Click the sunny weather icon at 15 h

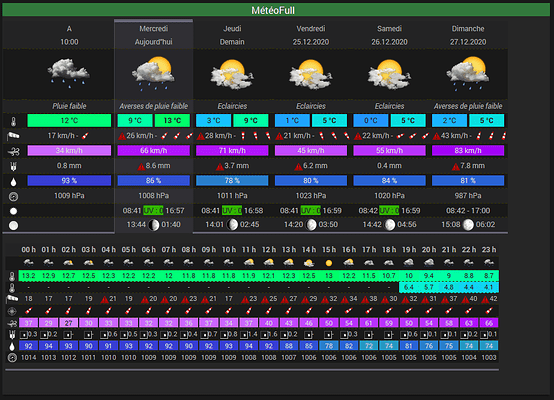329,263
